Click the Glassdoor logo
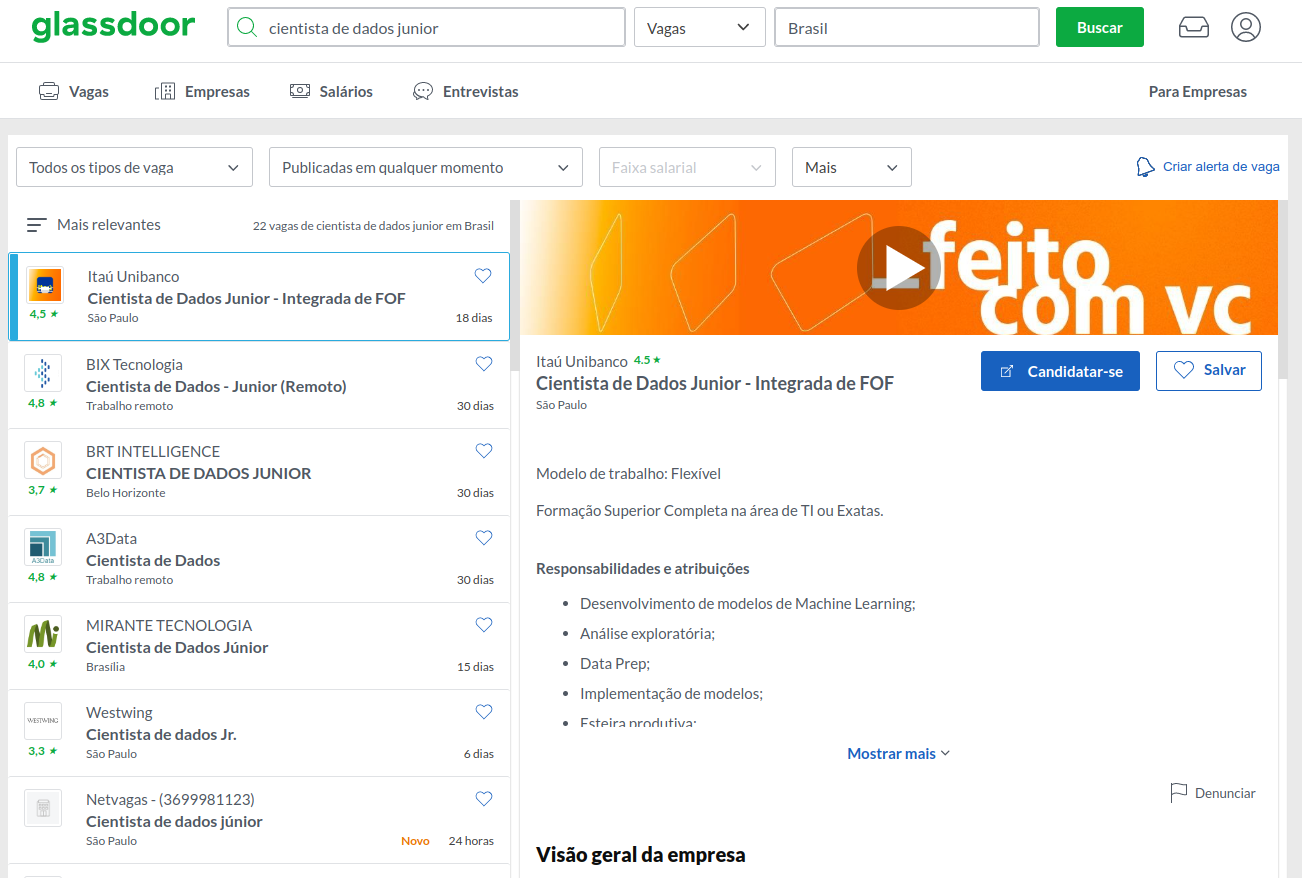Image resolution: width=1302 pixels, height=878 pixels. [113, 27]
